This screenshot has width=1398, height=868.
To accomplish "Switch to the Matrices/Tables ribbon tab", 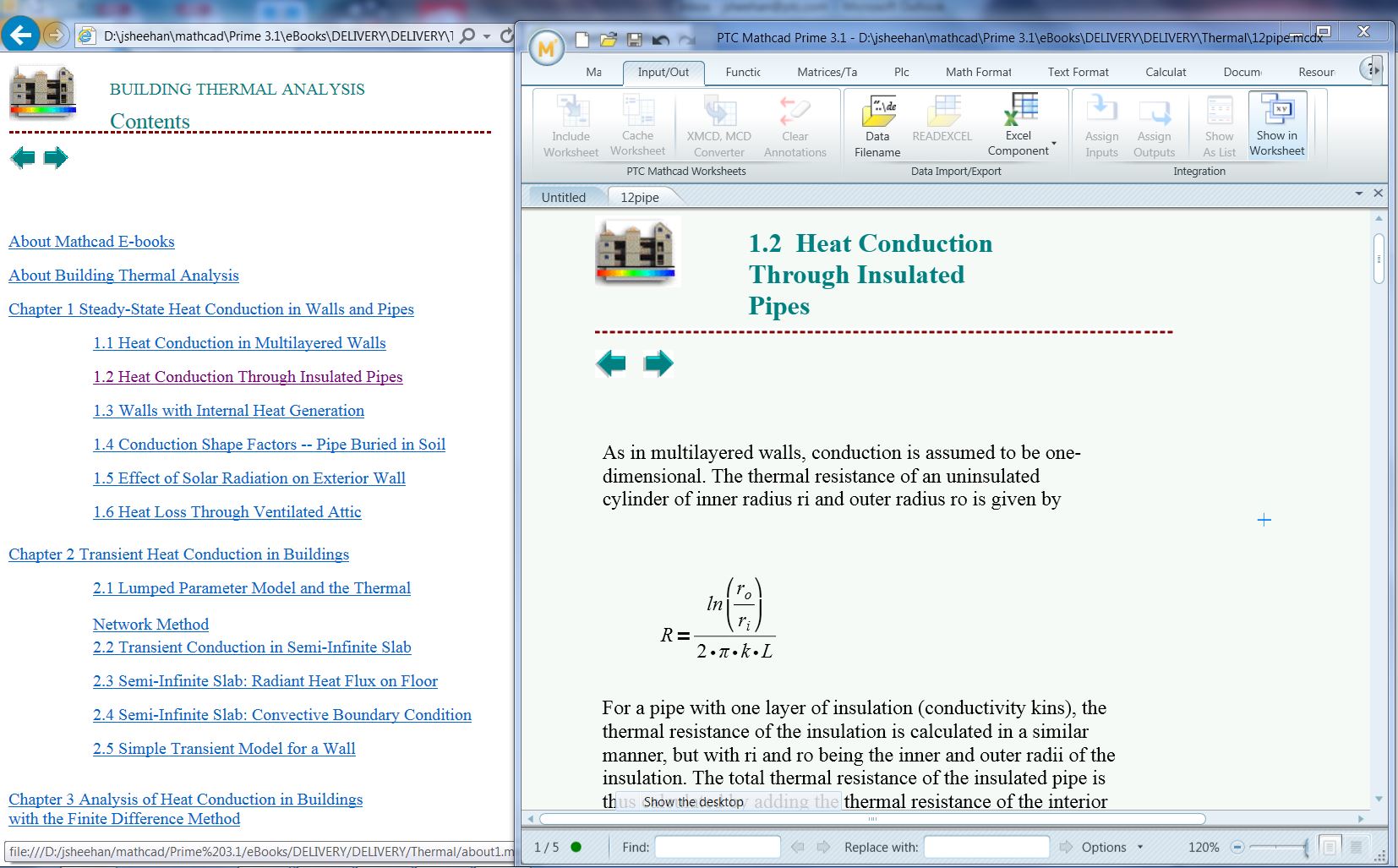I will 827,72.
